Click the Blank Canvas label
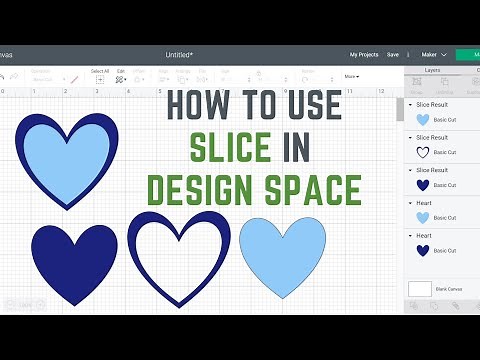The height and width of the screenshot is (360, 480). tap(449, 289)
